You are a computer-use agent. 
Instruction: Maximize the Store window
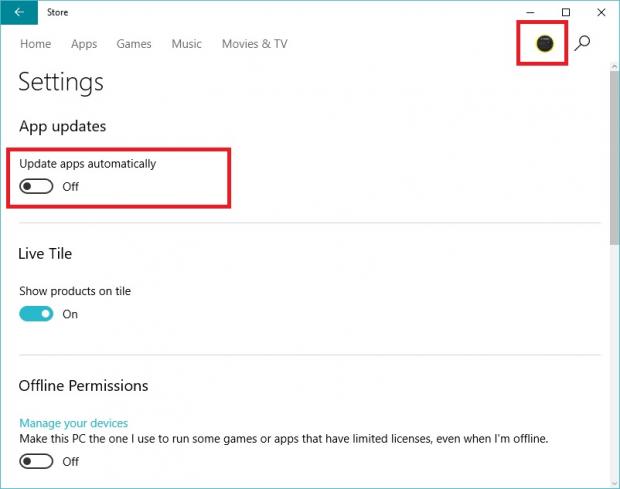click(x=565, y=12)
